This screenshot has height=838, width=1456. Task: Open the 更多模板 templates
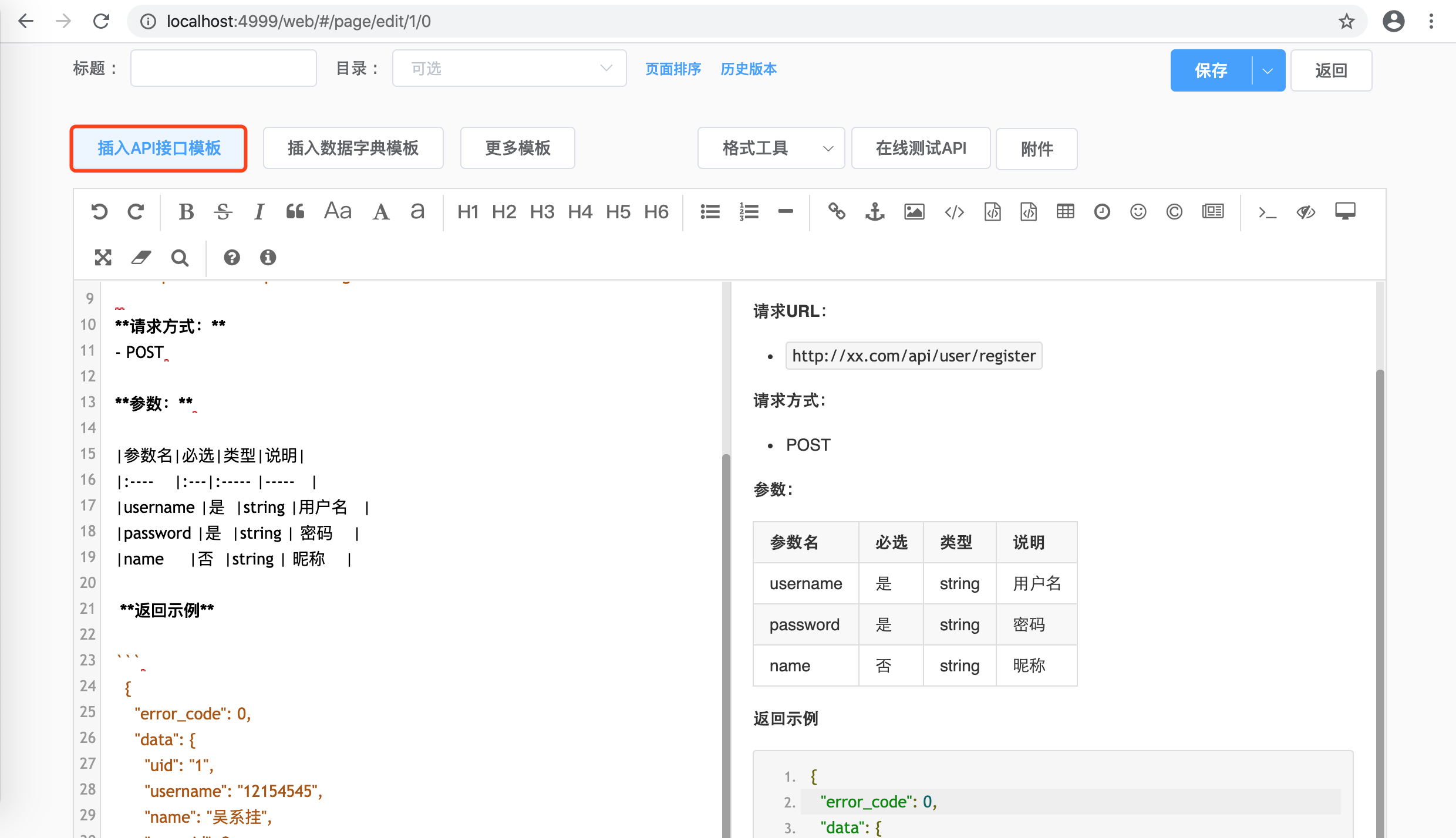pyautogui.click(x=517, y=148)
